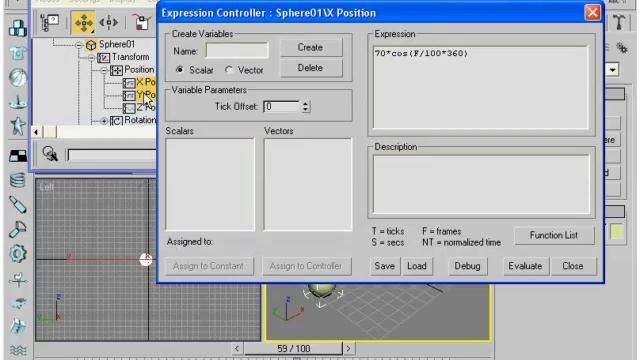Click the Delete variable button
Image resolution: width=640 pixels, height=360 pixels.
[x=311, y=68]
